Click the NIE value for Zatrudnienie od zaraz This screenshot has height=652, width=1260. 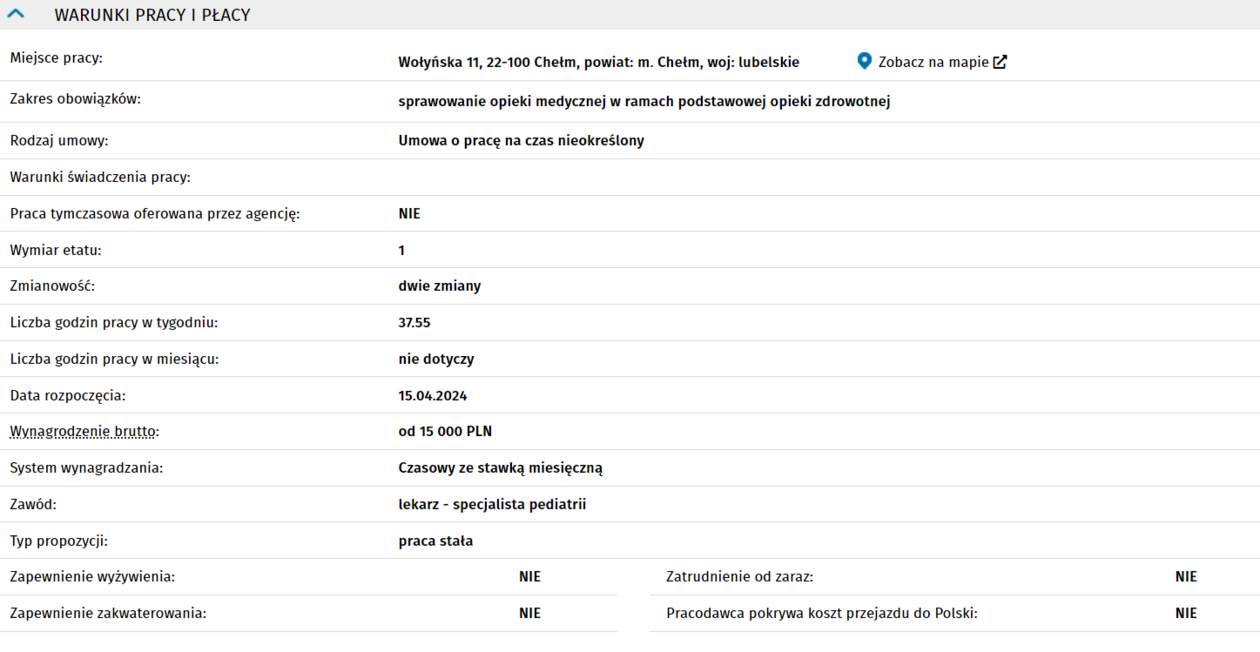point(1185,577)
